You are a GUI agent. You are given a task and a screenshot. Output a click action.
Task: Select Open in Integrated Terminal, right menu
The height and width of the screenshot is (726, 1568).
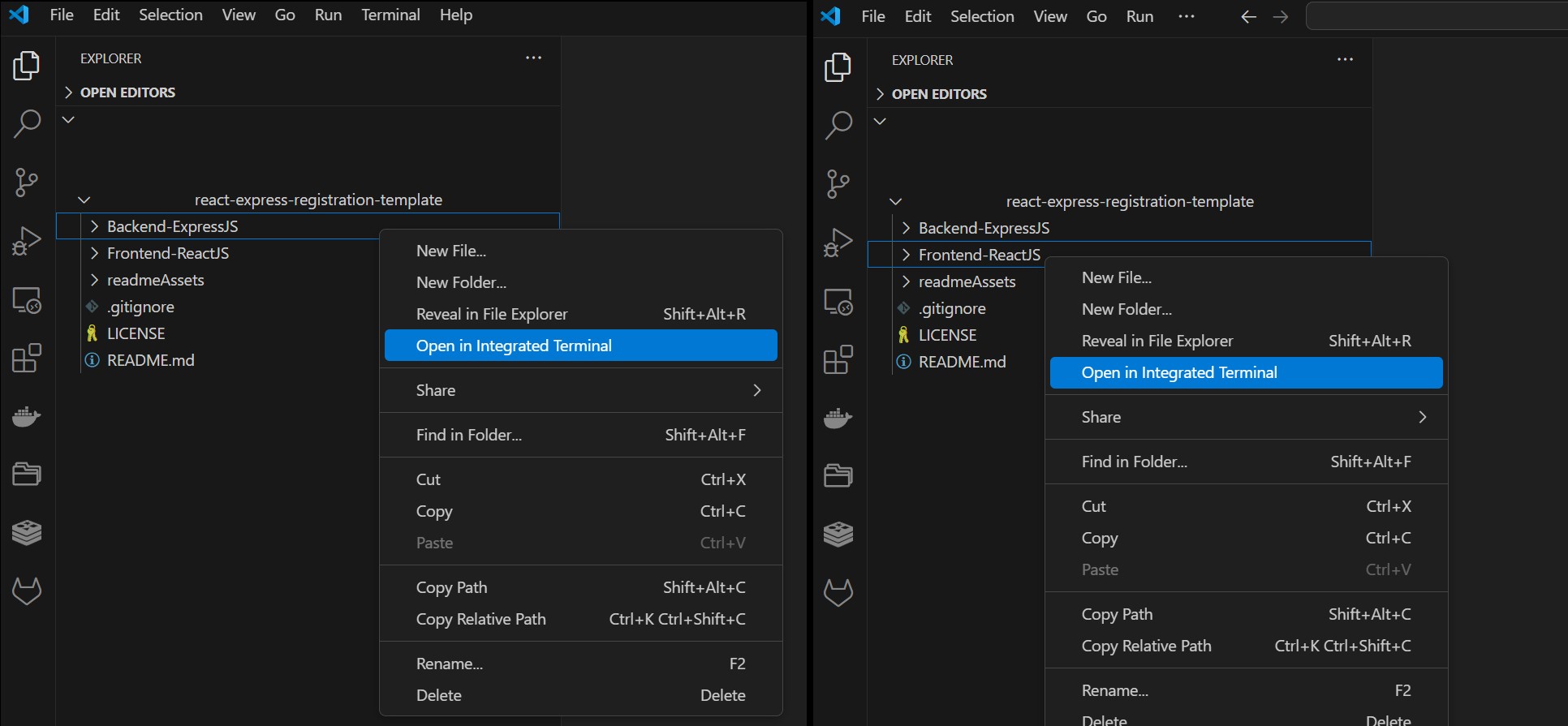1247,372
